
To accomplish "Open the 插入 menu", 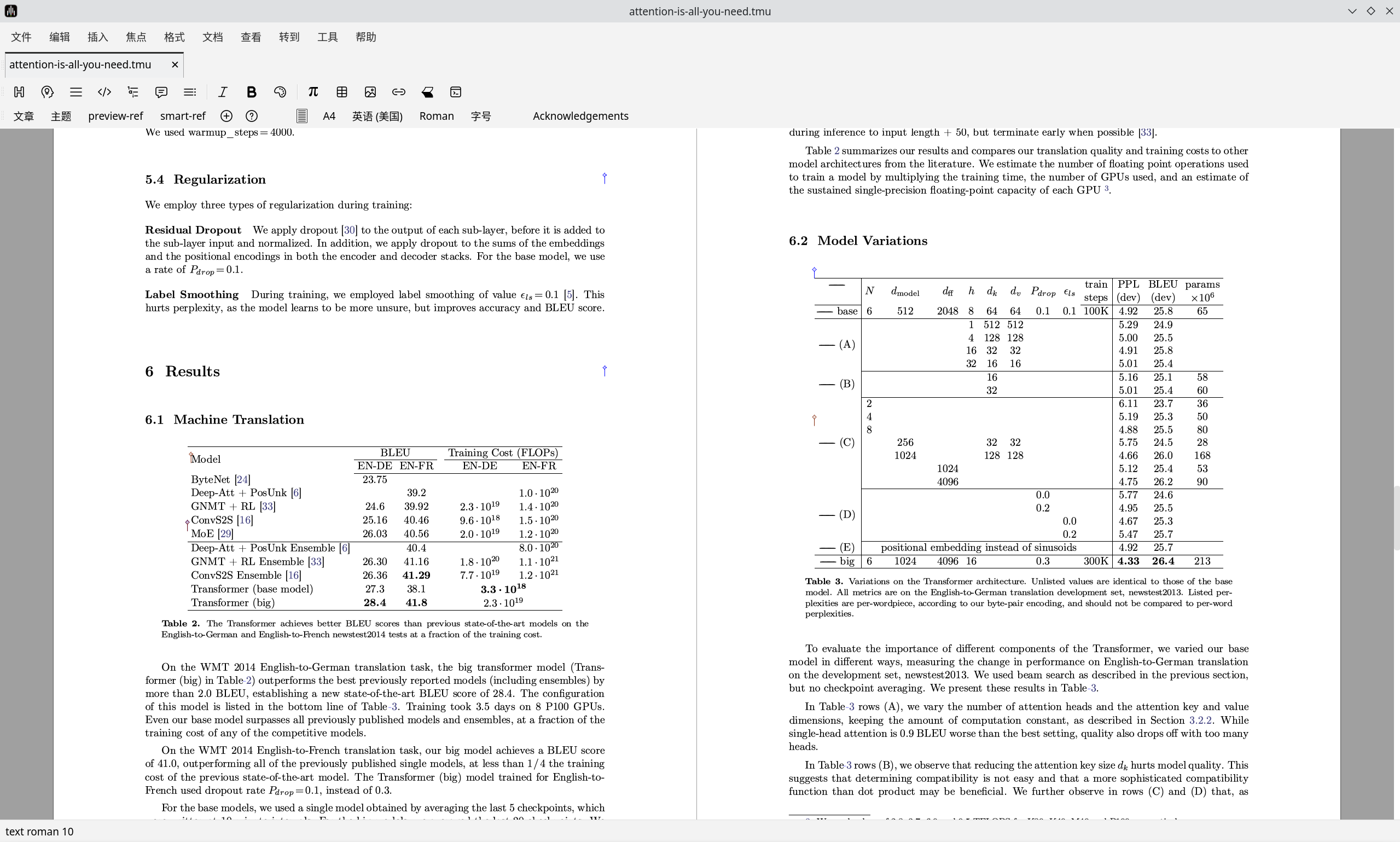I will pyautogui.click(x=97, y=37).
